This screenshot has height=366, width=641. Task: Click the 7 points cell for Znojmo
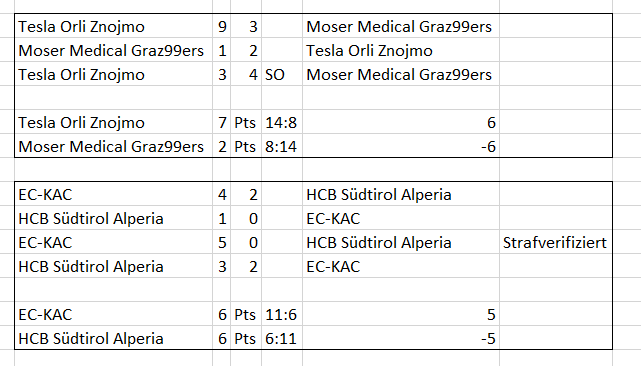pos(222,122)
